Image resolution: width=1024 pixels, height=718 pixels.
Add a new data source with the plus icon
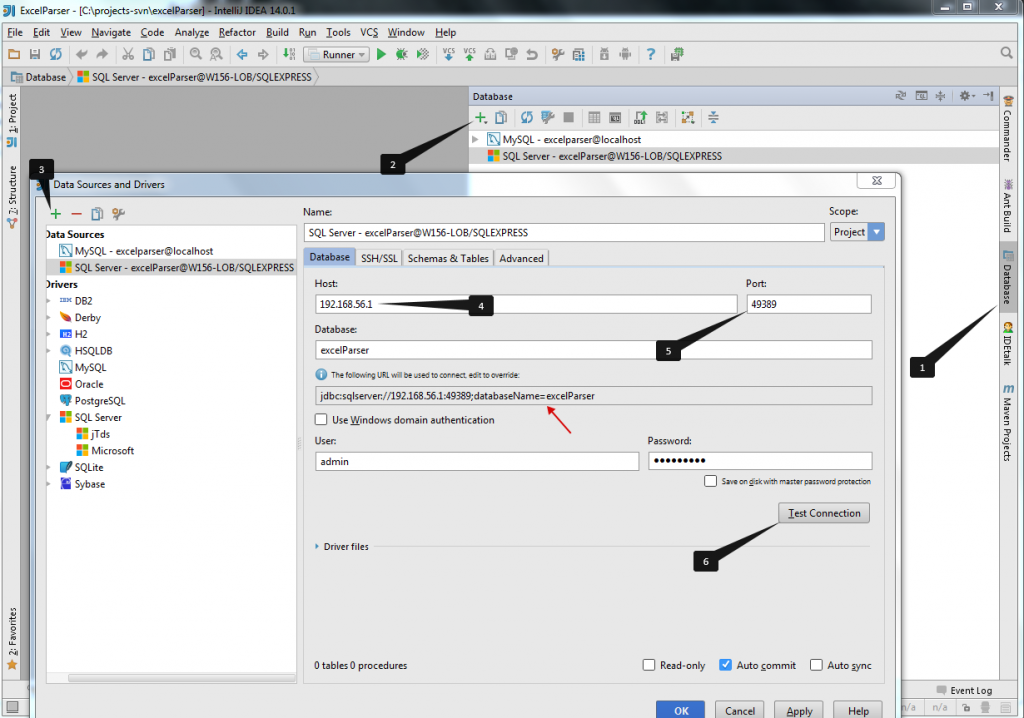pos(55,213)
